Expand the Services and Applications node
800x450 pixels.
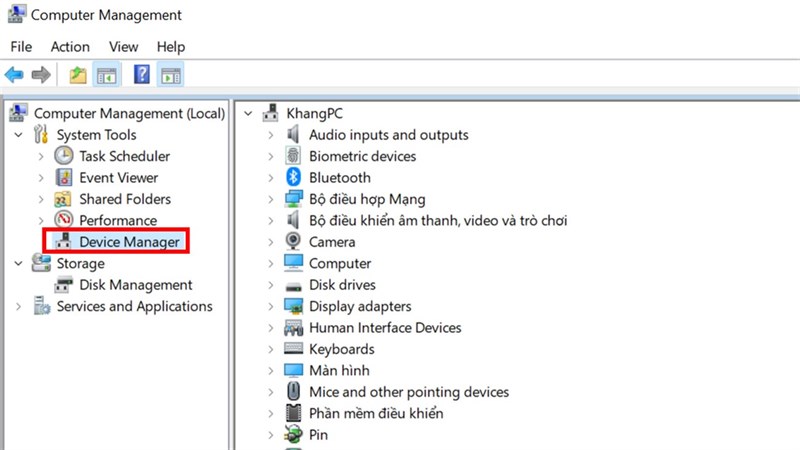(x=17, y=306)
